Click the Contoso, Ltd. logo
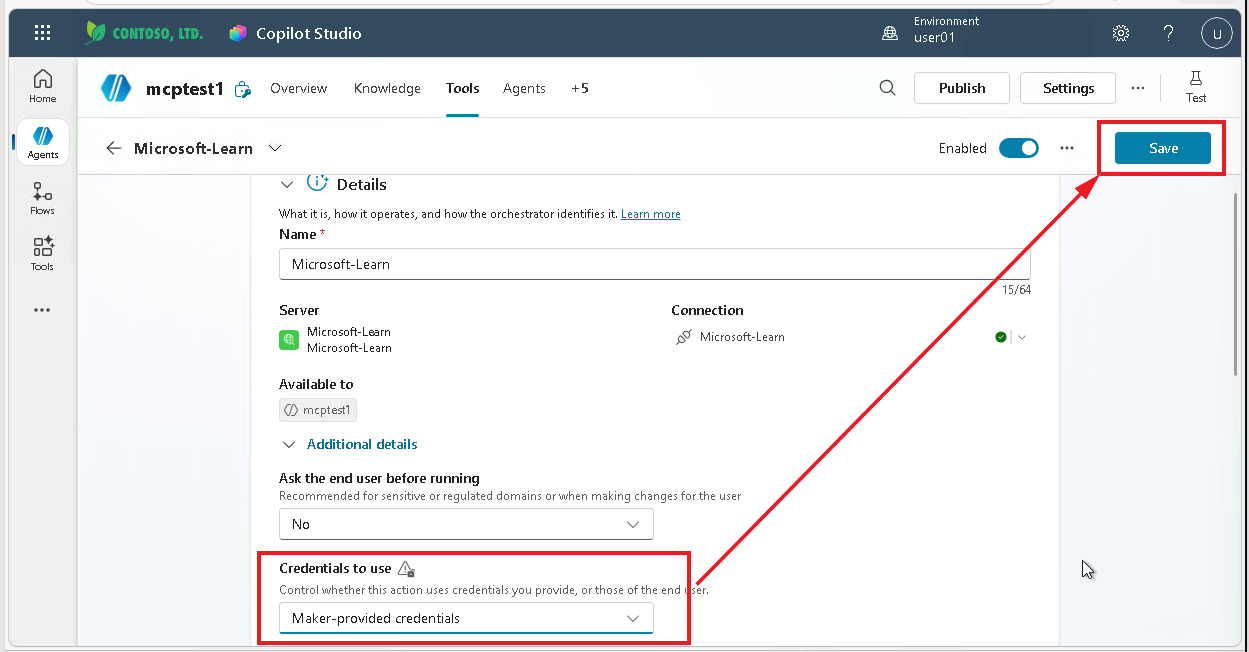Image resolution: width=1249 pixels, height=652 pixels. tap(144, 33)
